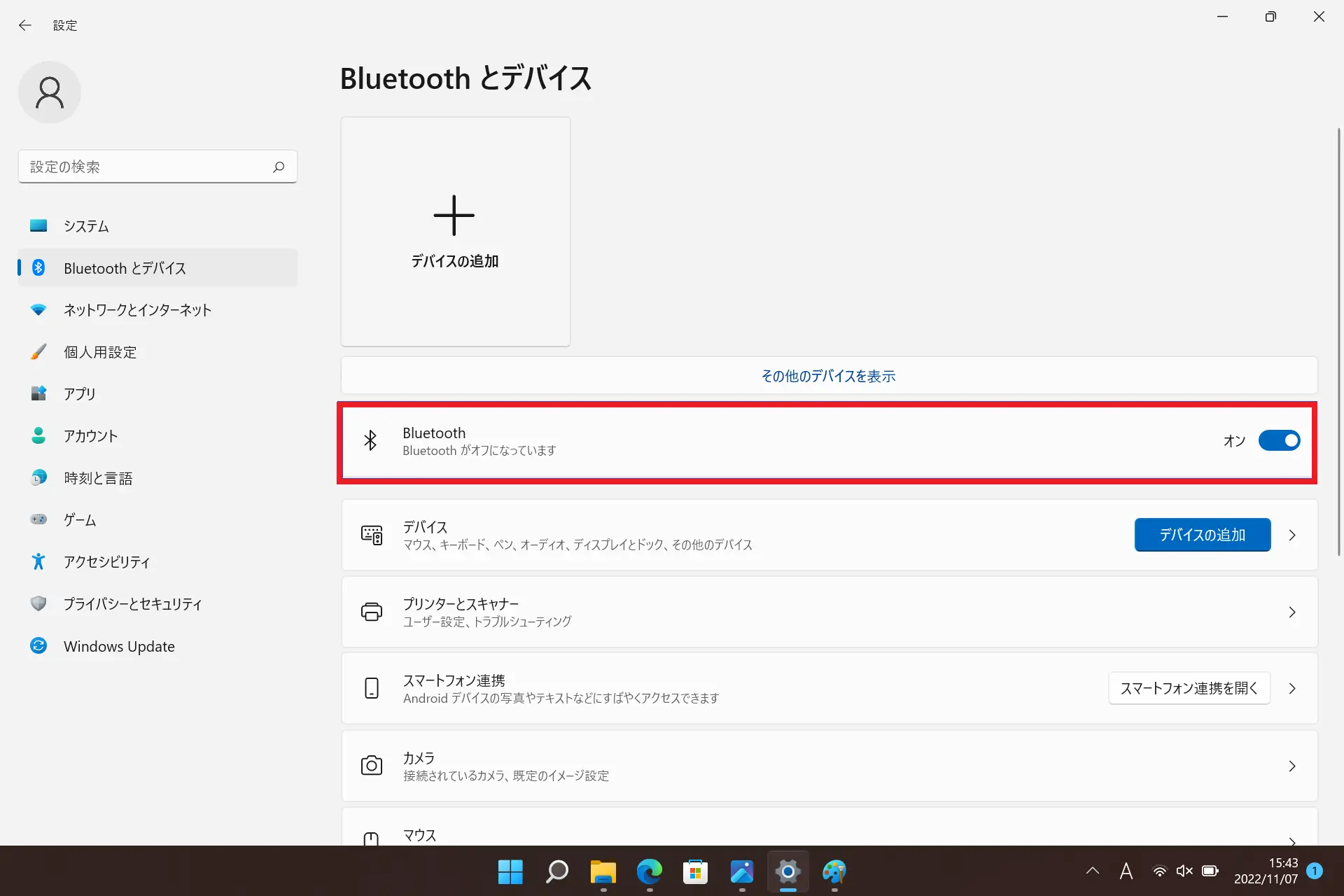Image resolution: width=1344 pixels, height=896 pixels.
Task: Open Windows Update in sidebar
Action: [119, 646]
